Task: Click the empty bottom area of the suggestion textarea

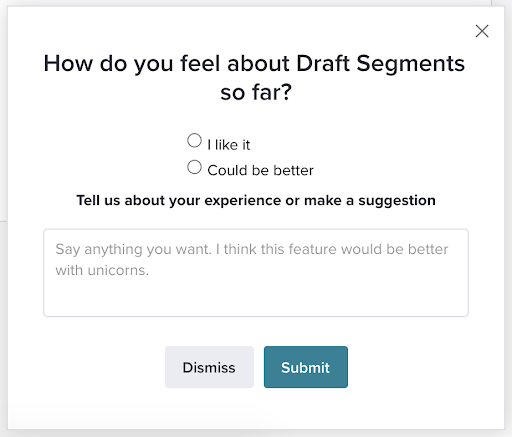Action: pyautogui.click(x=256, y=298)
